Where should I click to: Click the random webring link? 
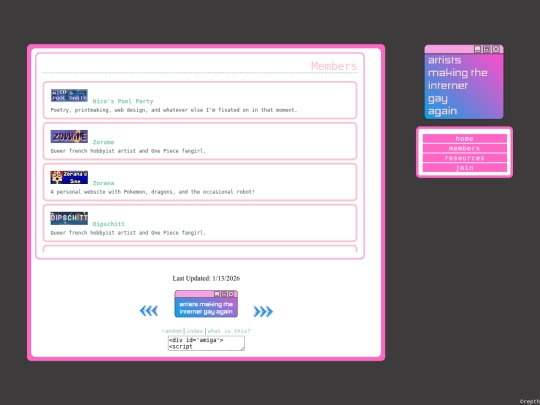tap(172, 331)
